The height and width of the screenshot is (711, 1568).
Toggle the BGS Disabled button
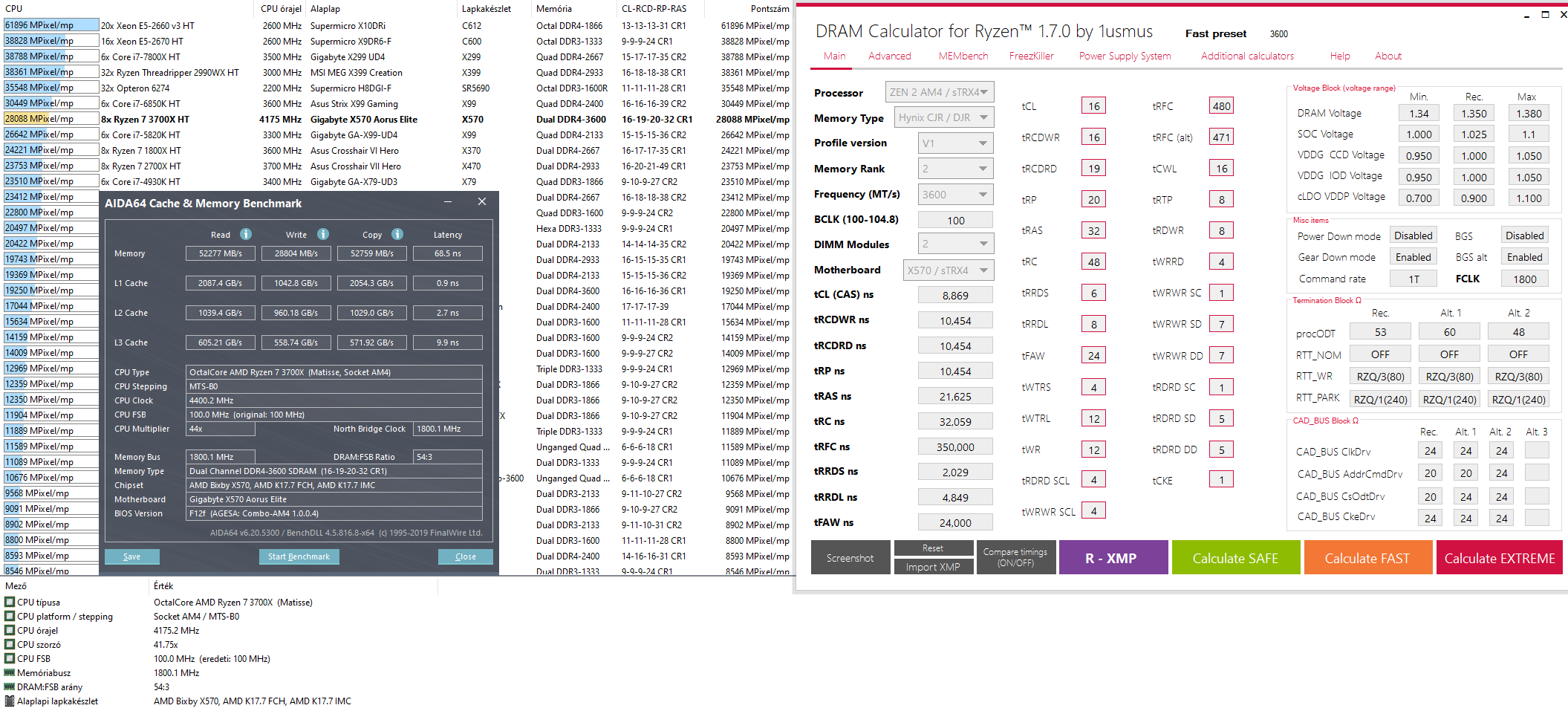pos(1524,236)
